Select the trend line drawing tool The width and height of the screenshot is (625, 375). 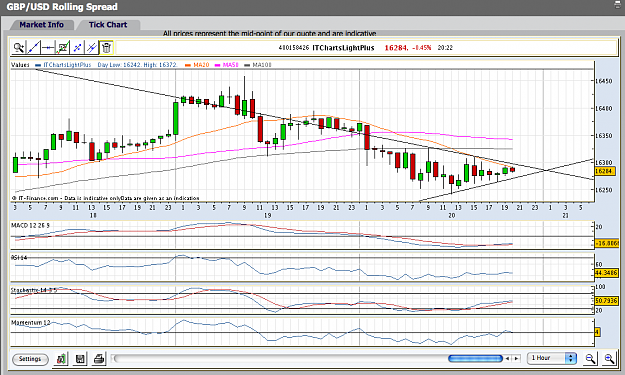[x=33, y=48]
